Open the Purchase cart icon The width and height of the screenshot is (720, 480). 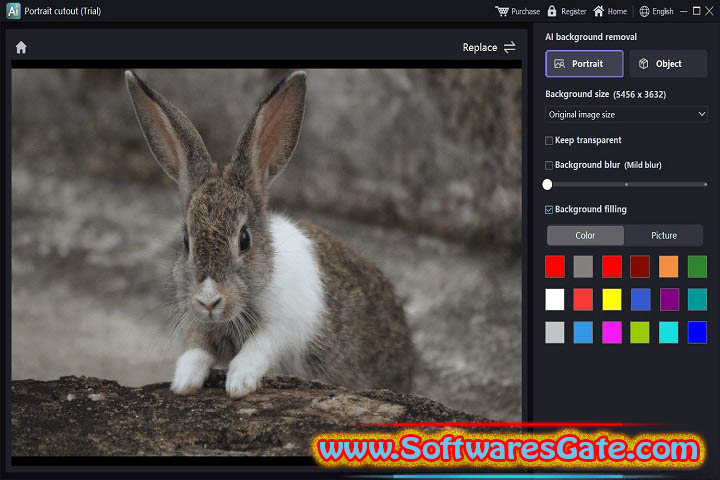501,11
